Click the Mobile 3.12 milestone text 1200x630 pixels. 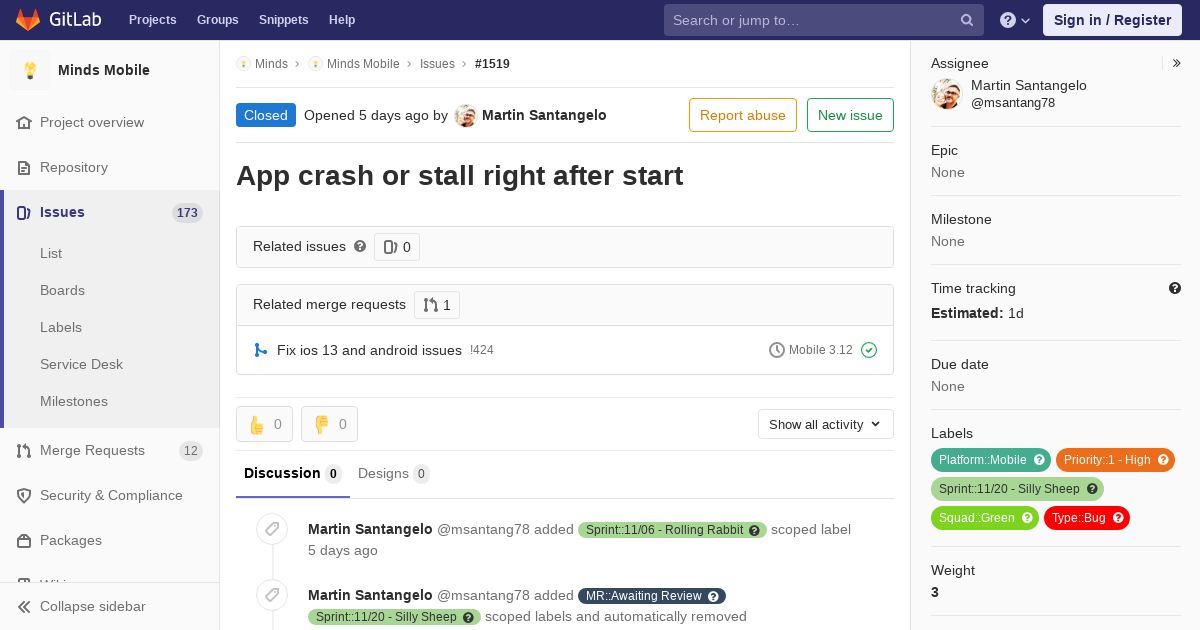coord(821,350)
